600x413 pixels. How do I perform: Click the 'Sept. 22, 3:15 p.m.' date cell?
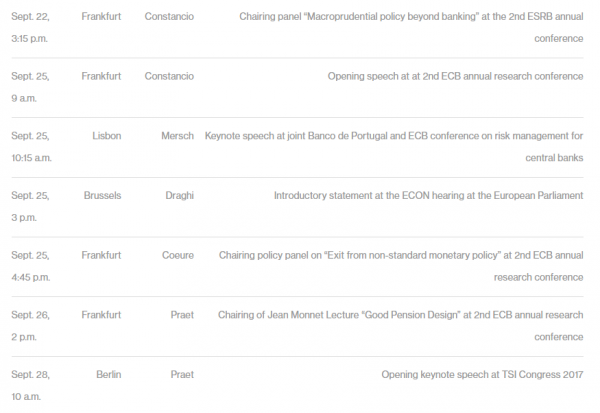[x=30, y=28]
